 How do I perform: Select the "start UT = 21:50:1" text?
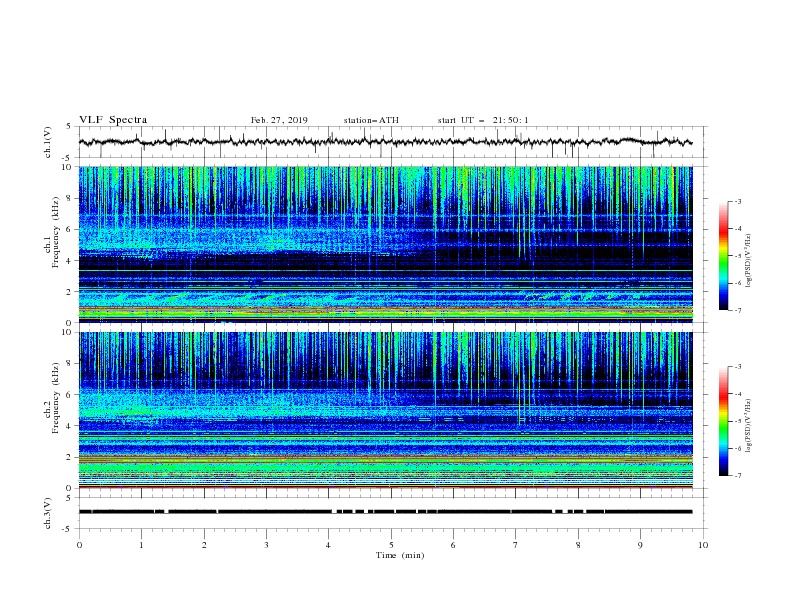(x=483, y=120)
